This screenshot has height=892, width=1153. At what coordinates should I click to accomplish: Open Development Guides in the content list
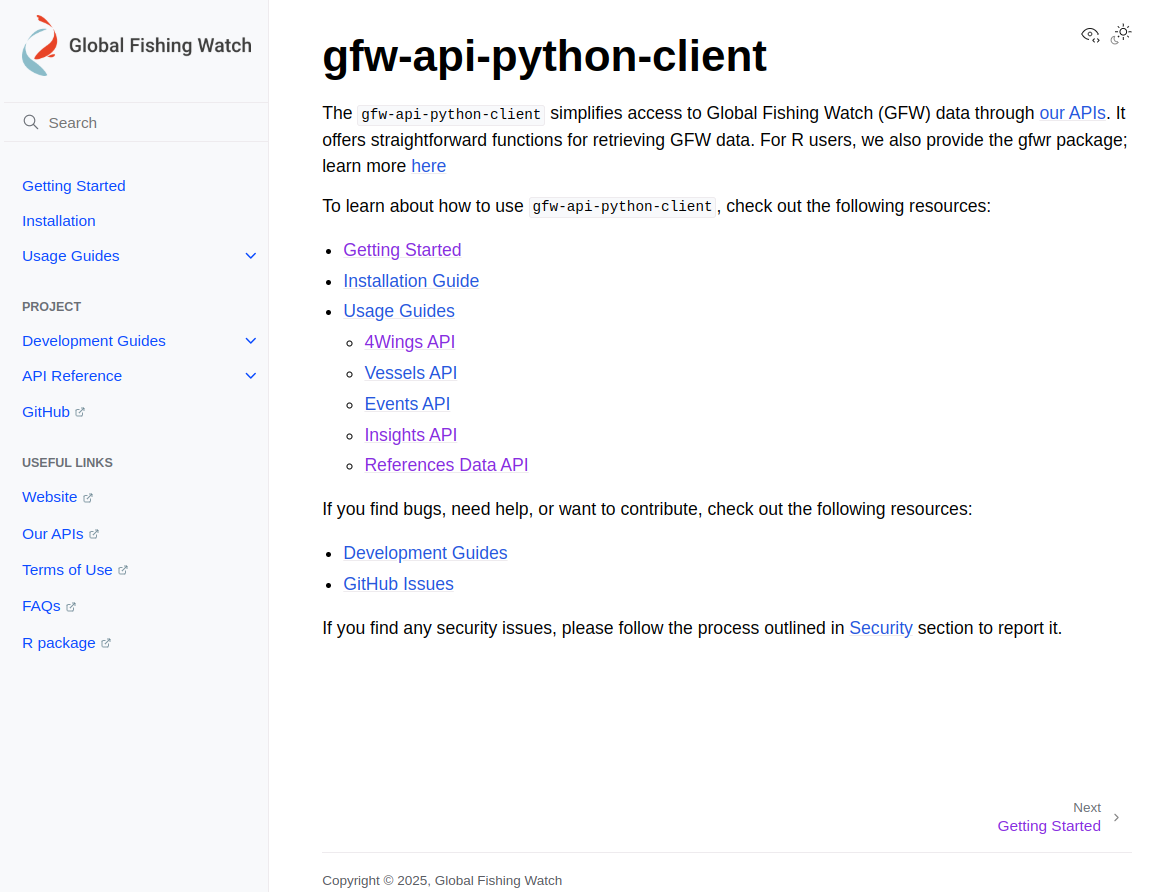[x=425, y=553]
